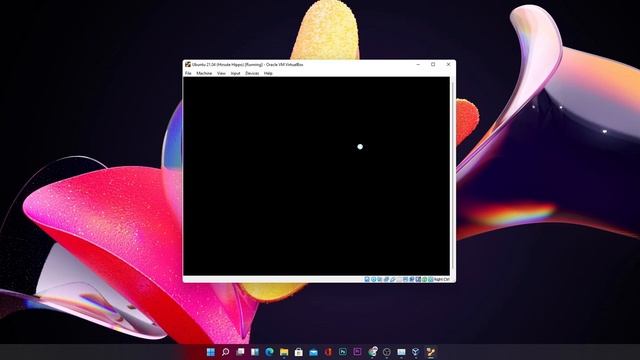Open the Mail app from the taskbar
This screenshot has width=640, height=360.
point(313,352)
